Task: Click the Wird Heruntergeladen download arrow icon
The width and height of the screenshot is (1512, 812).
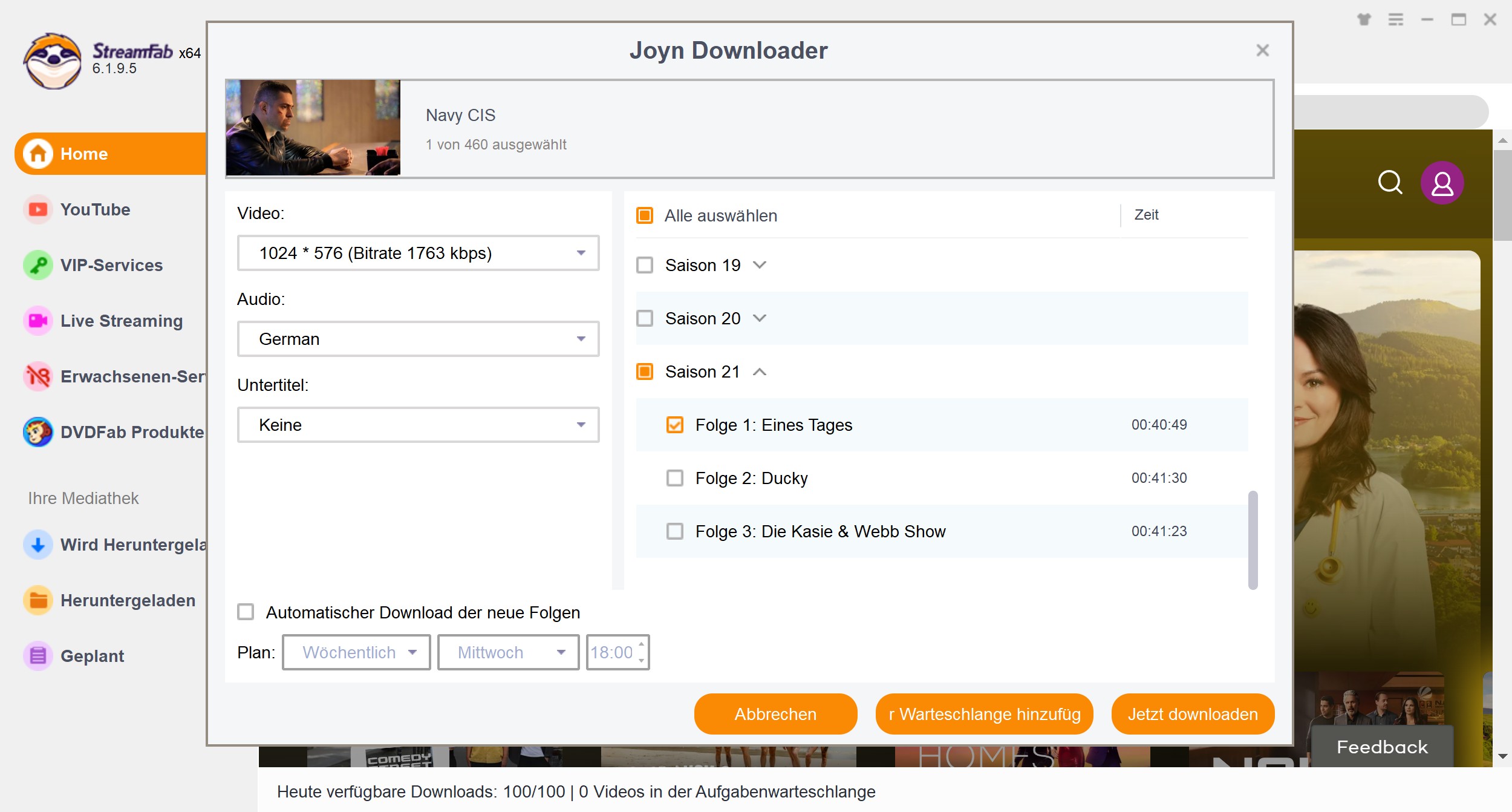Action: click(38, 545)
